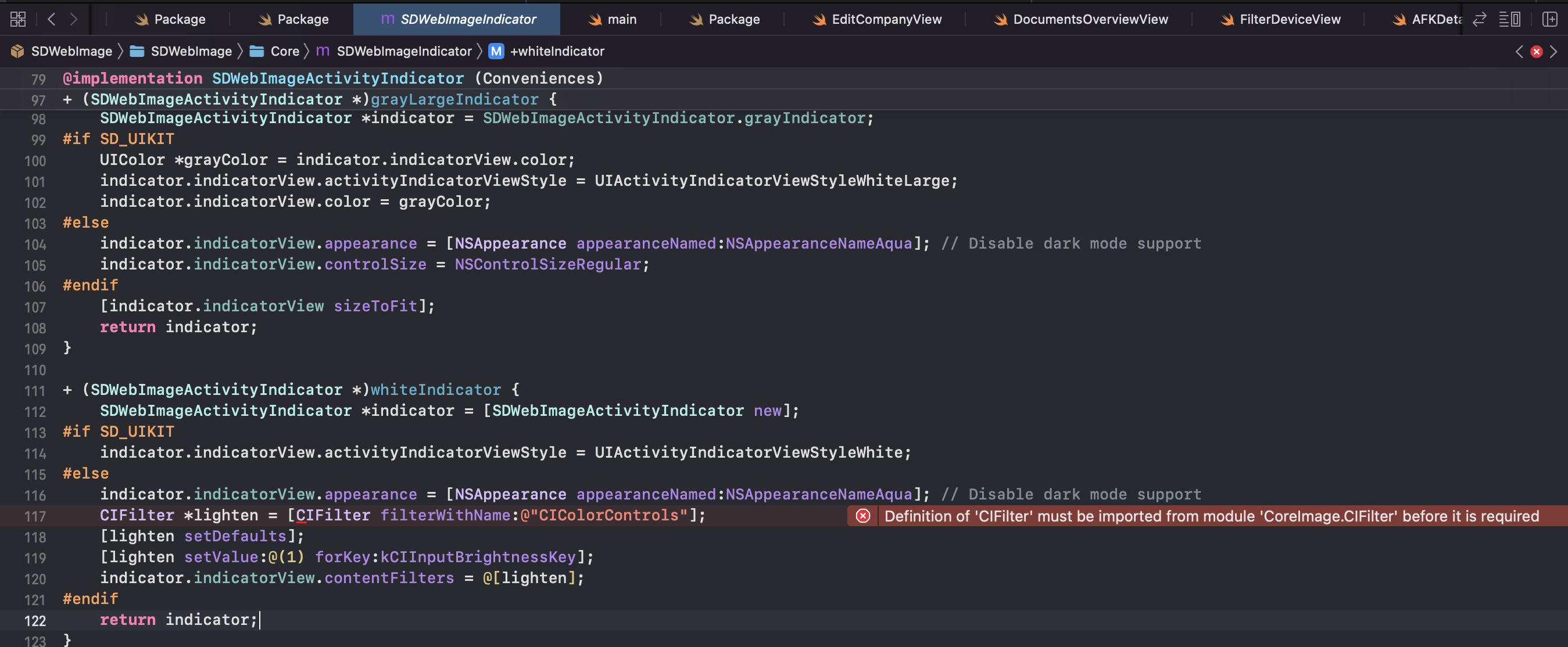Click the M method icon before +whiteIndicator
Screen dimensions: 1568x647
(x=496, y=51)
